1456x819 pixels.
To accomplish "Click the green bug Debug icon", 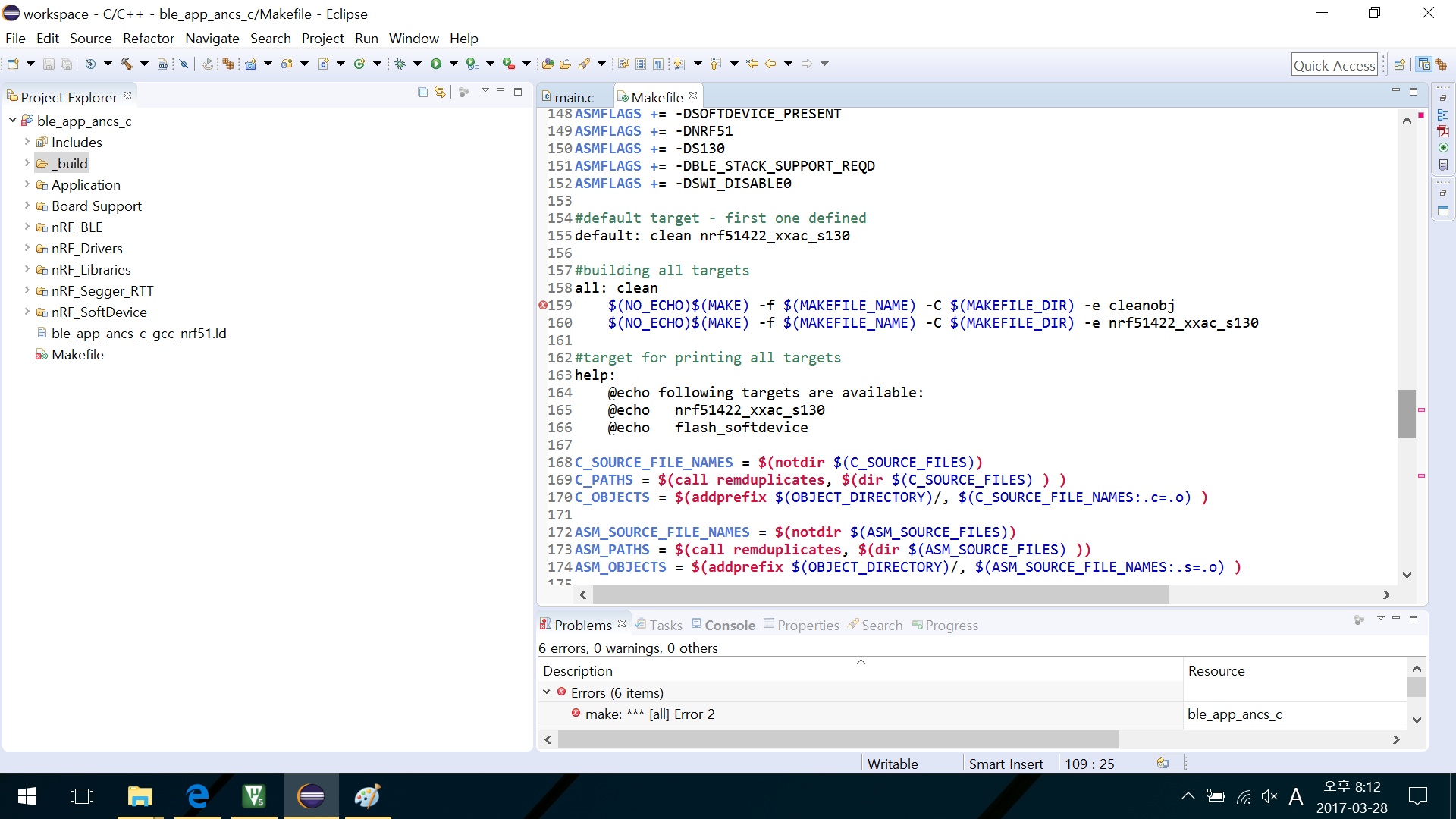I will tap(400, 64).
